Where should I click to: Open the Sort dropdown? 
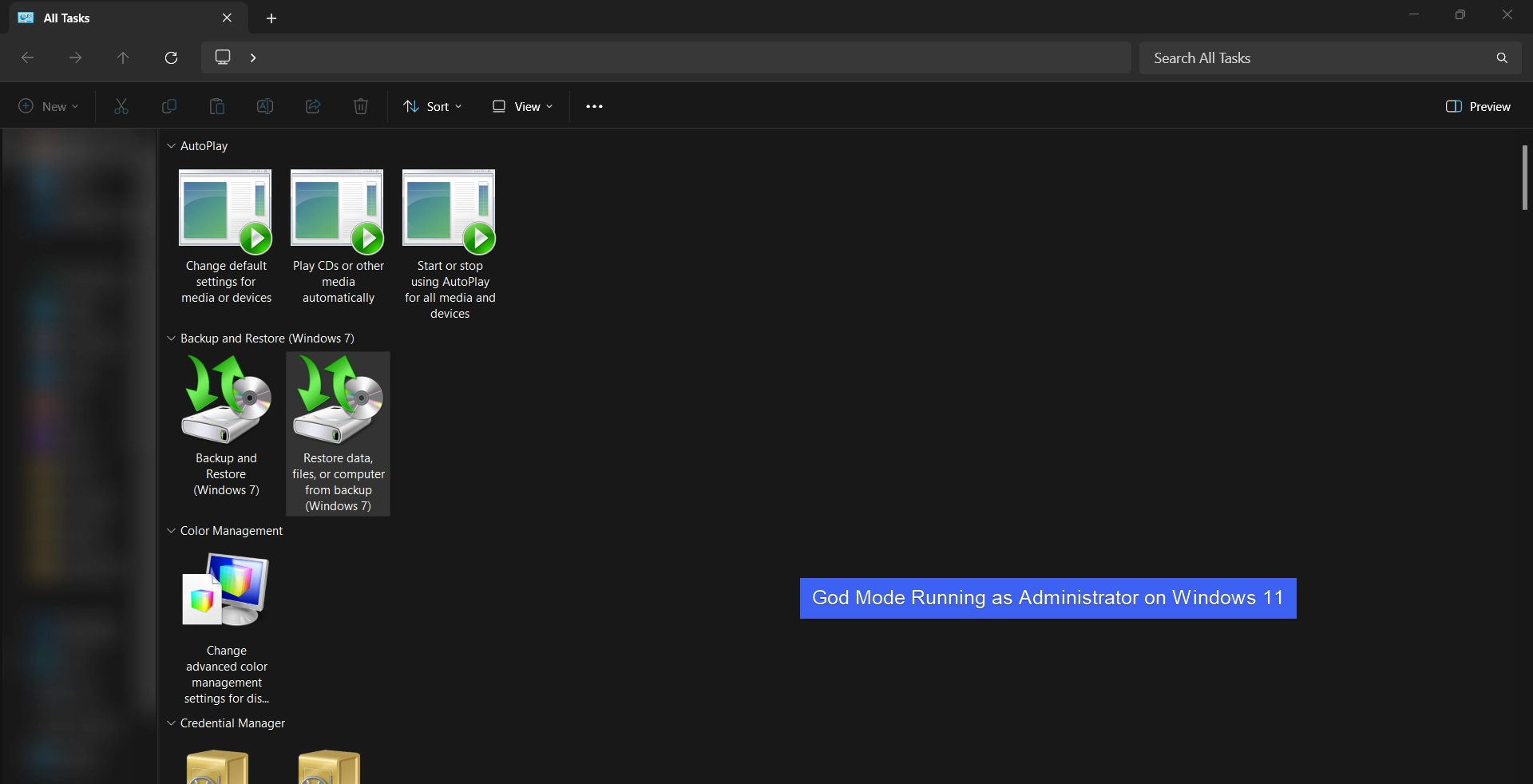click(433, 106)
